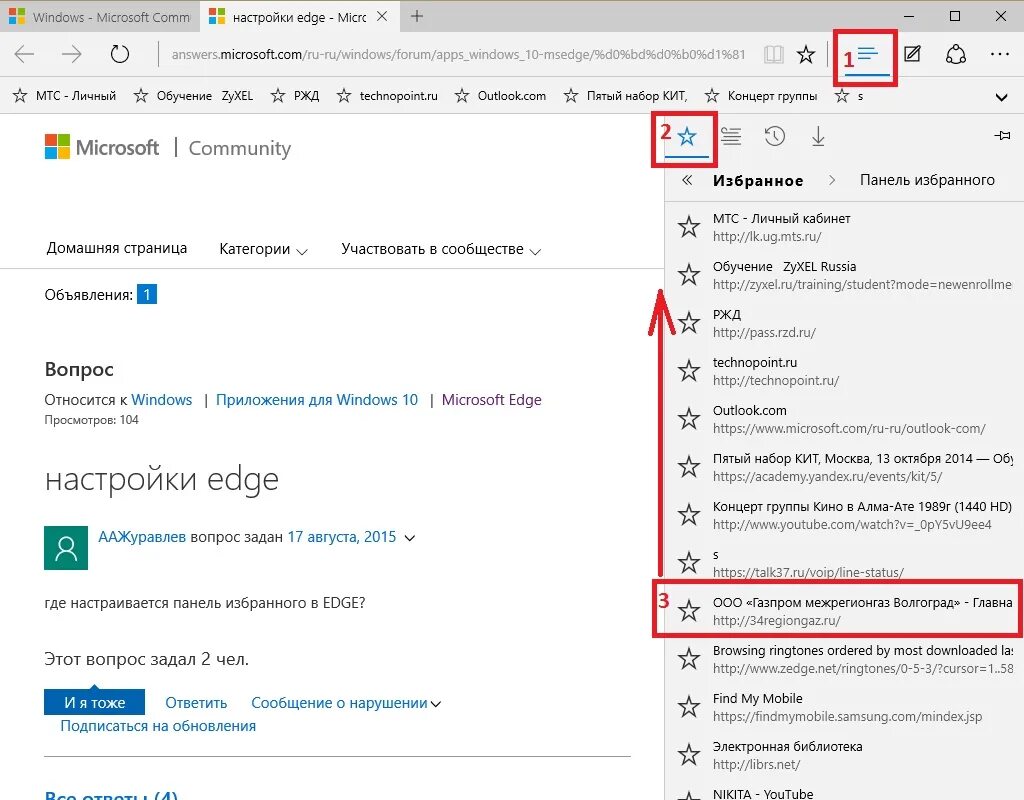Screen dimensions: 1024x800
Task: Expand favorites bar overflow chevron
Action: [x=1001, y=97]
